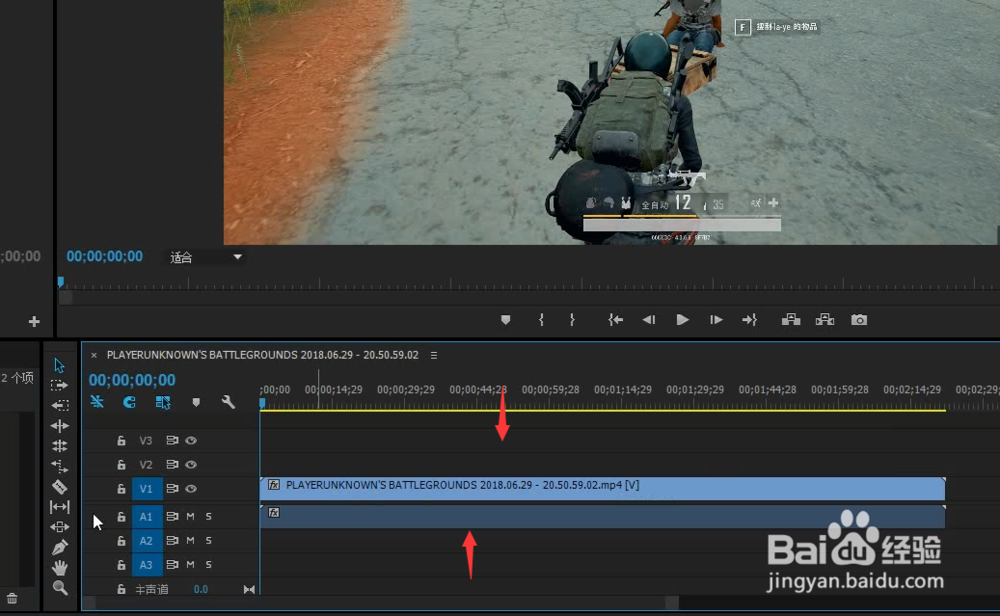Toggle lock on A1 track

coord(121,517)
